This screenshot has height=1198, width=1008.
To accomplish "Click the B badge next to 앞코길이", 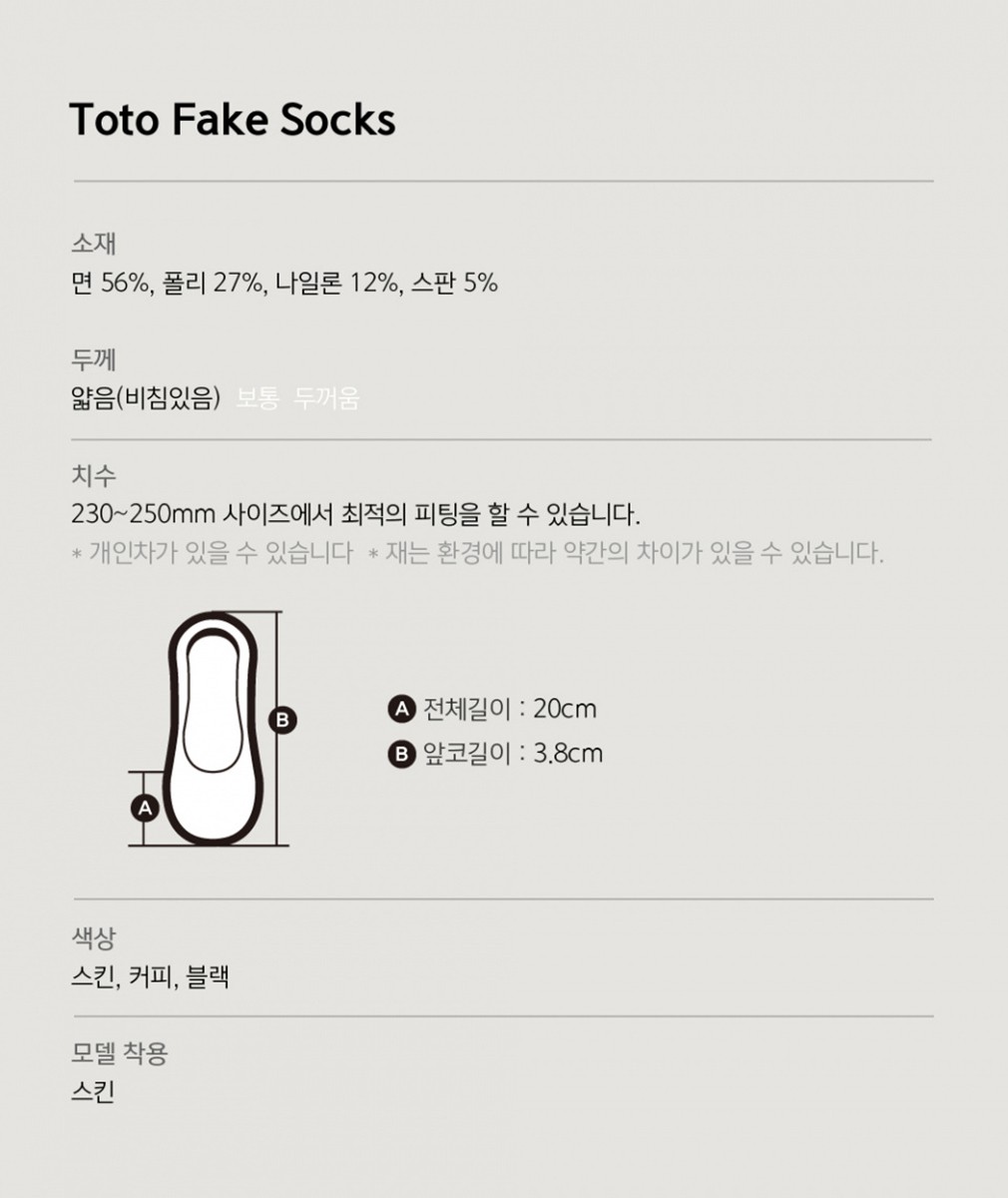I will (401, 753).
